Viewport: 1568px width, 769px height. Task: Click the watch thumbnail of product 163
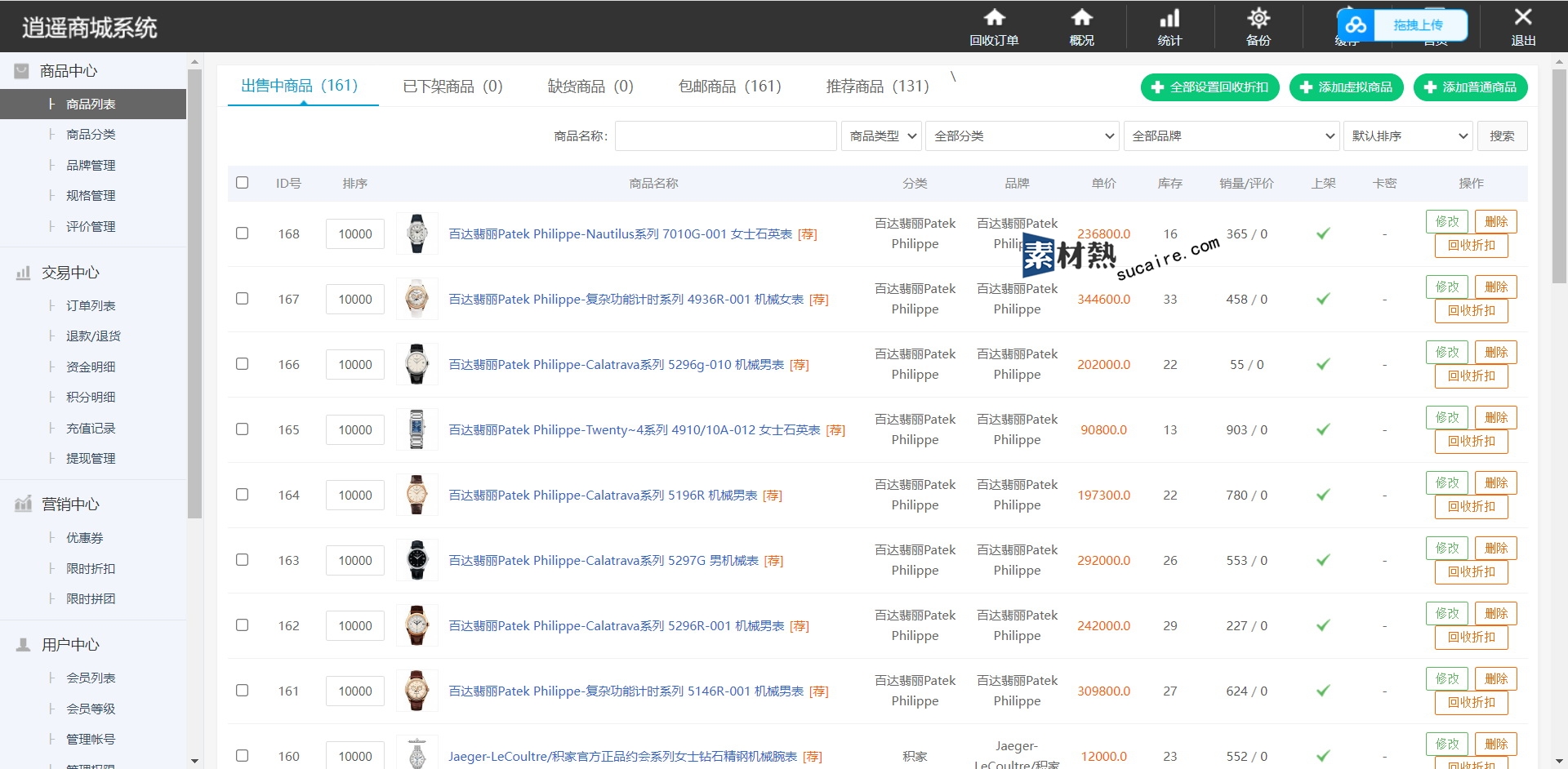click(417, 560)
